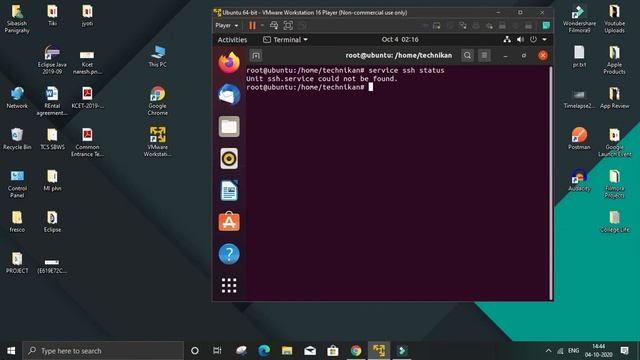The image size is (640, 360).
Task: Expand the Ubuntu system menu arrow
Action: [x=544, y=40]
